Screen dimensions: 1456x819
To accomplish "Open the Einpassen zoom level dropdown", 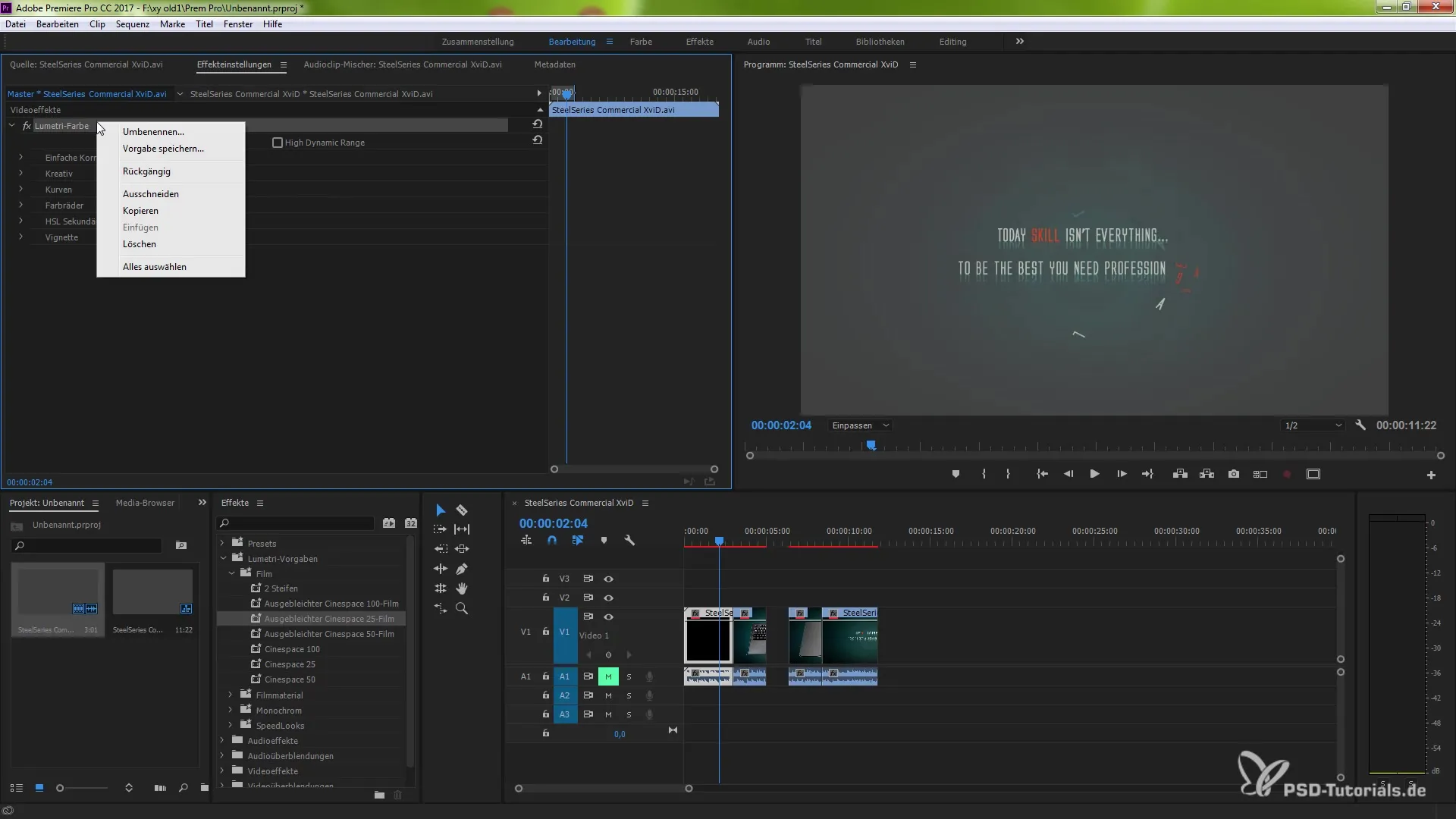I will tap(860, 425).
